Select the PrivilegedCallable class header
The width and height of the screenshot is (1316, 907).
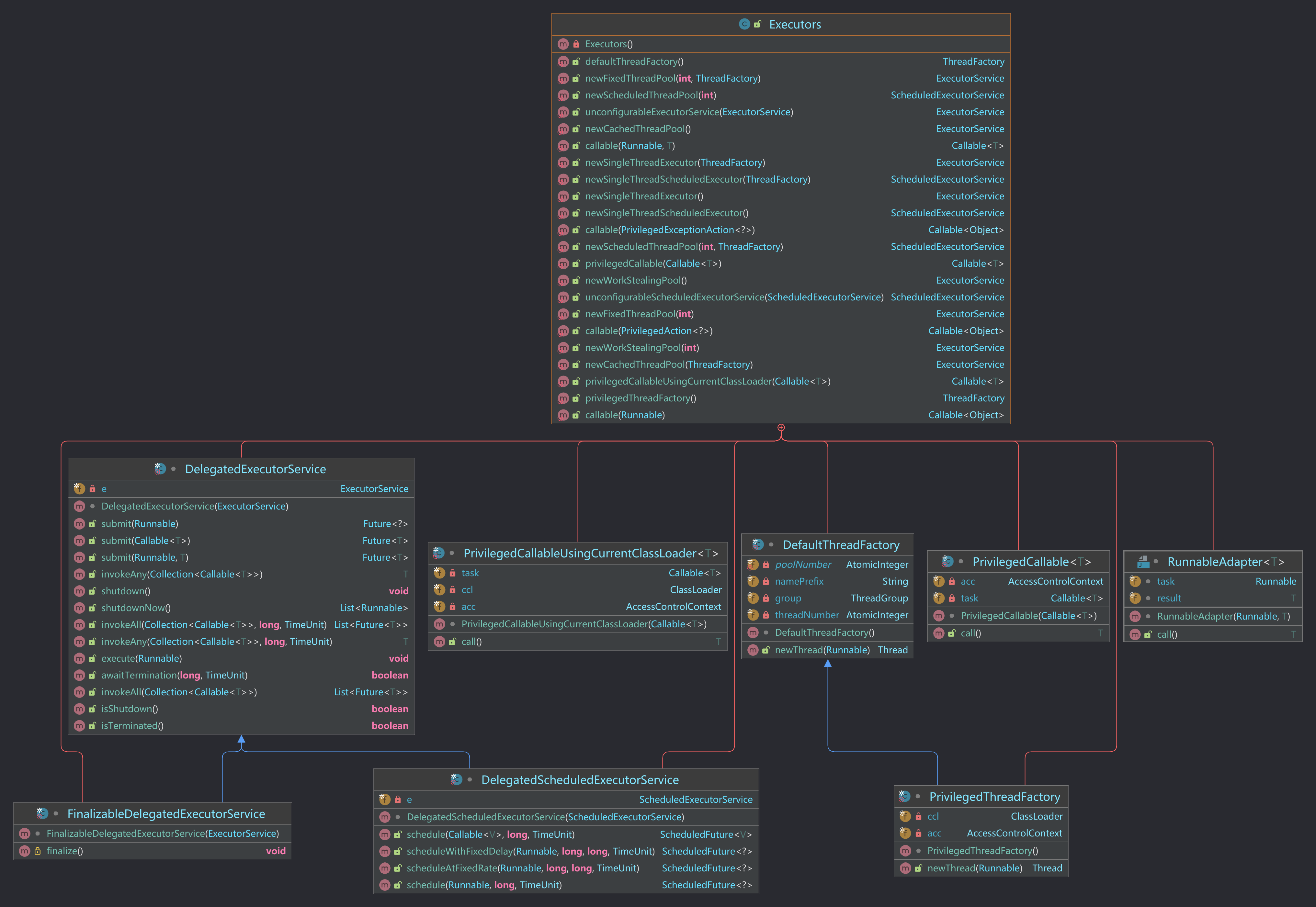pyautogui.click(x=1031, y=562)
